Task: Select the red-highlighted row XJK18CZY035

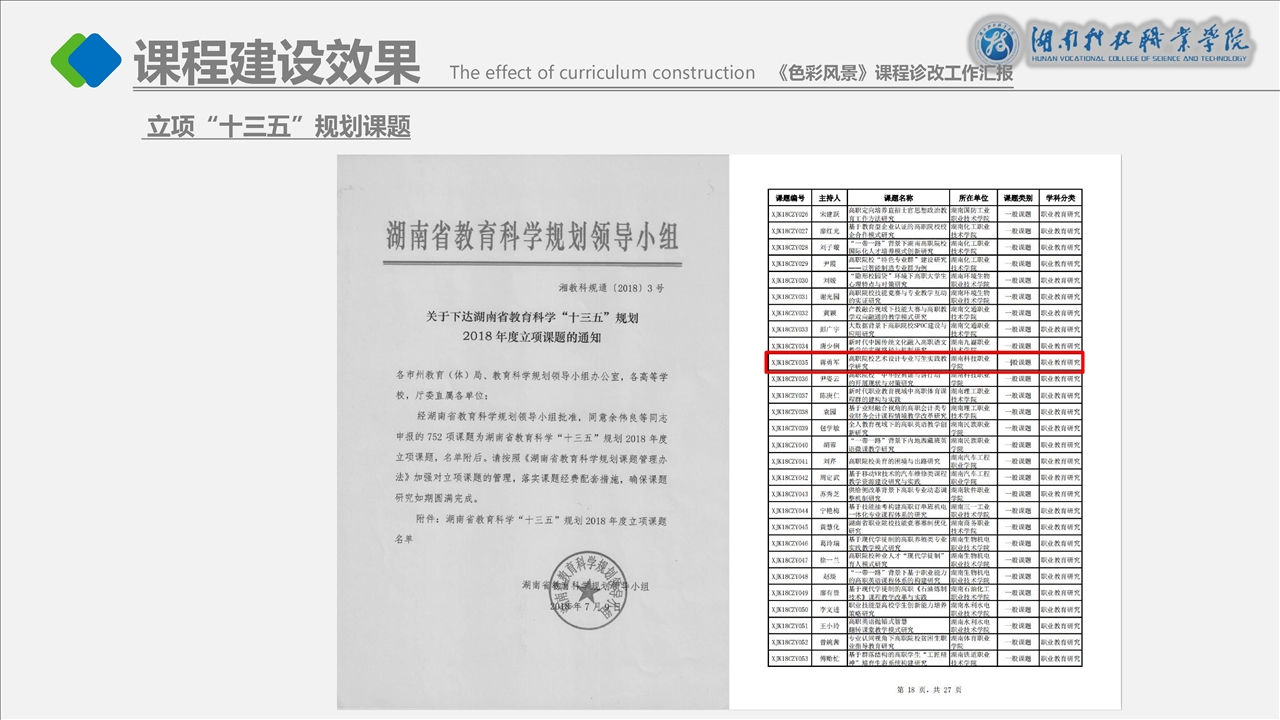Action: (x=925, y=362)
